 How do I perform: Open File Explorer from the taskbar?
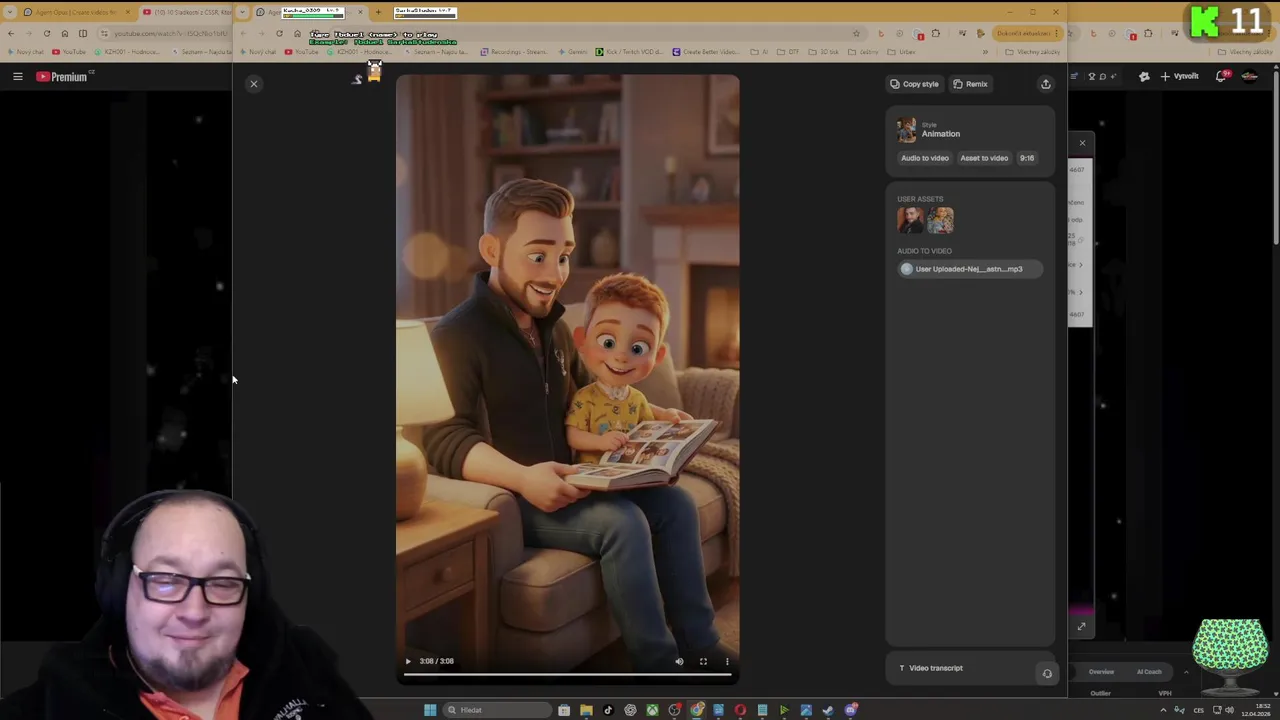[x=586, y=710]
